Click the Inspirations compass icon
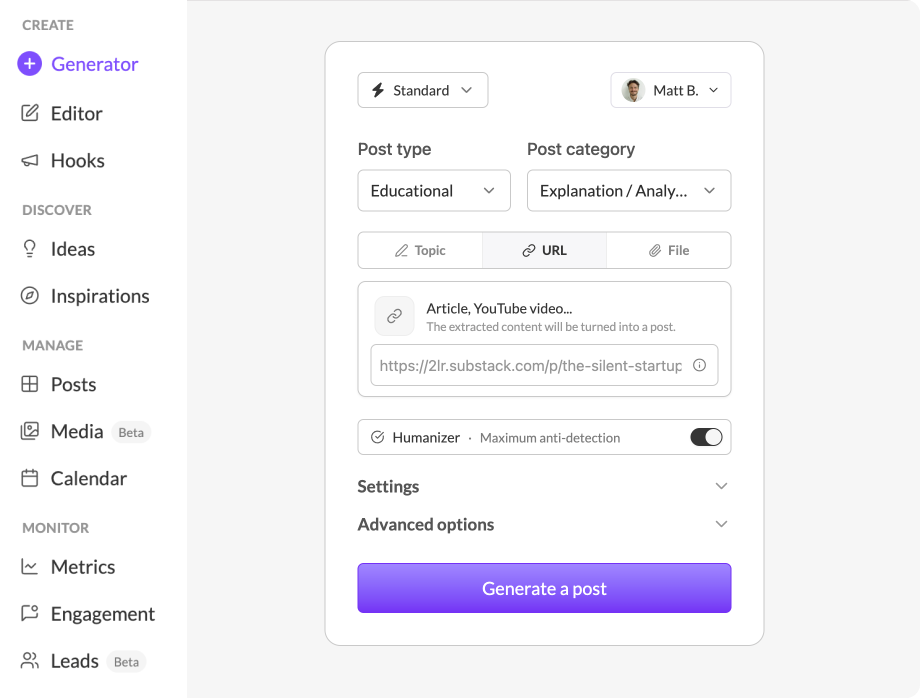This screenshot has height=698, width=920. coord(30,296)
